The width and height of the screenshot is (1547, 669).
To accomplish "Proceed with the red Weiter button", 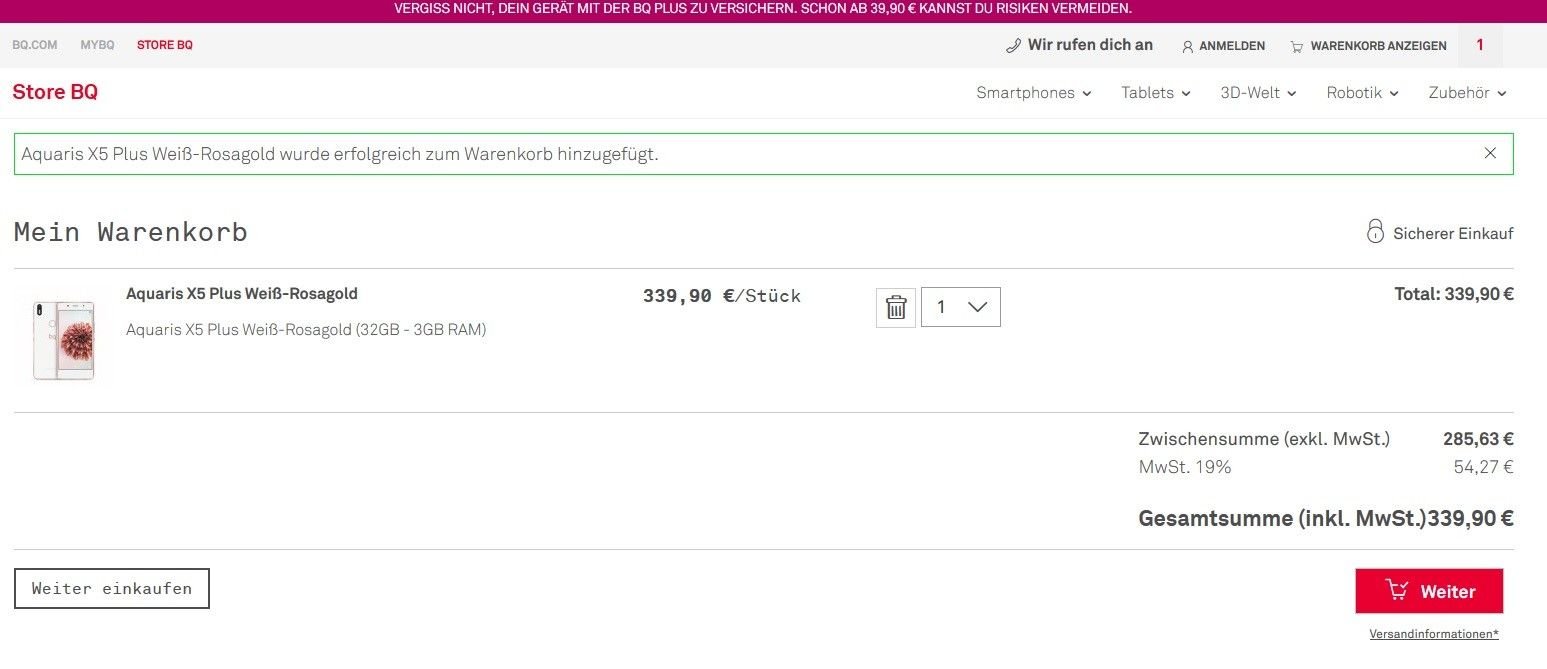I will coord(1429,591).
